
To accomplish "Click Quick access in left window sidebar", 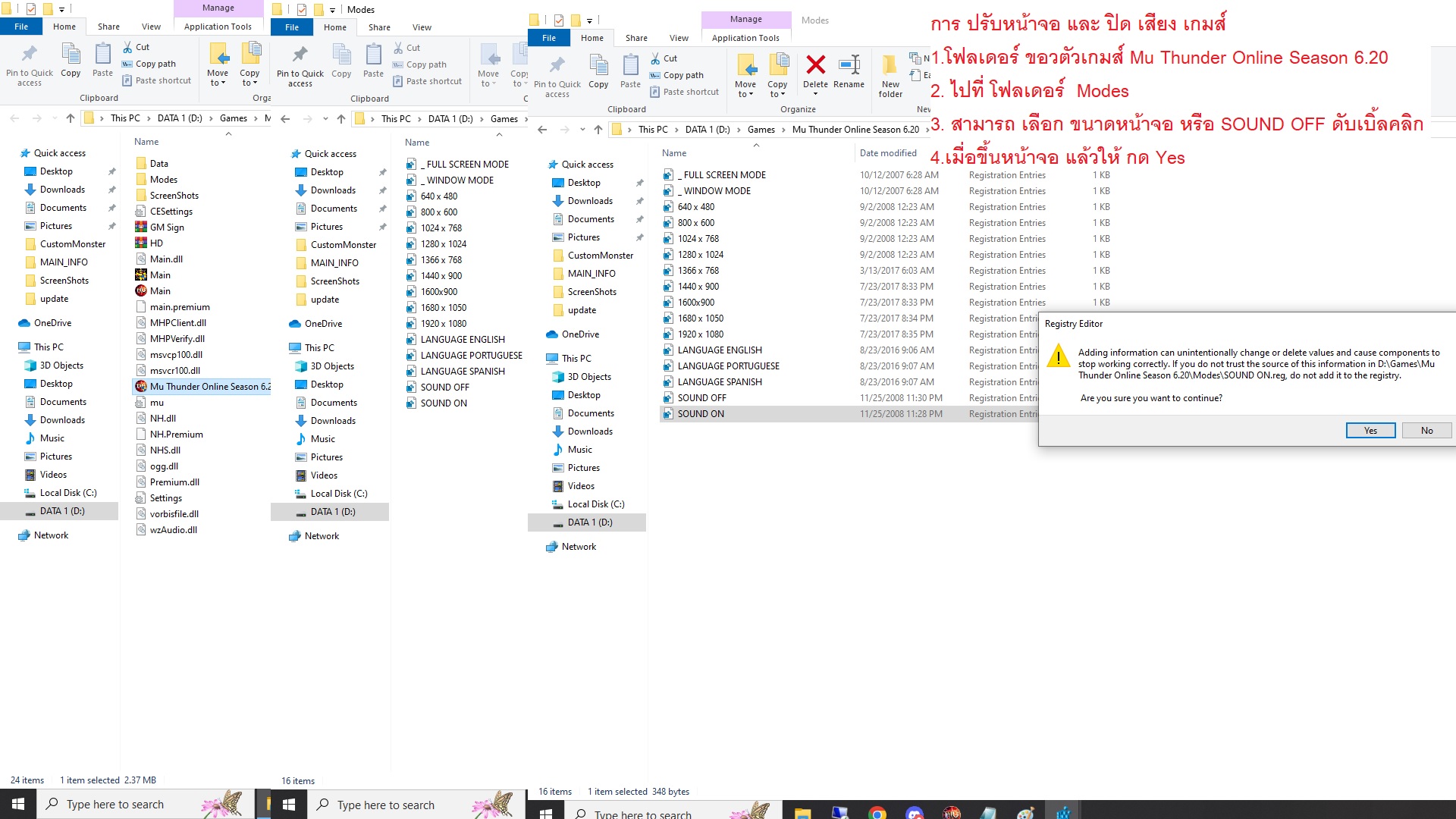I will [x=60, y=153].
